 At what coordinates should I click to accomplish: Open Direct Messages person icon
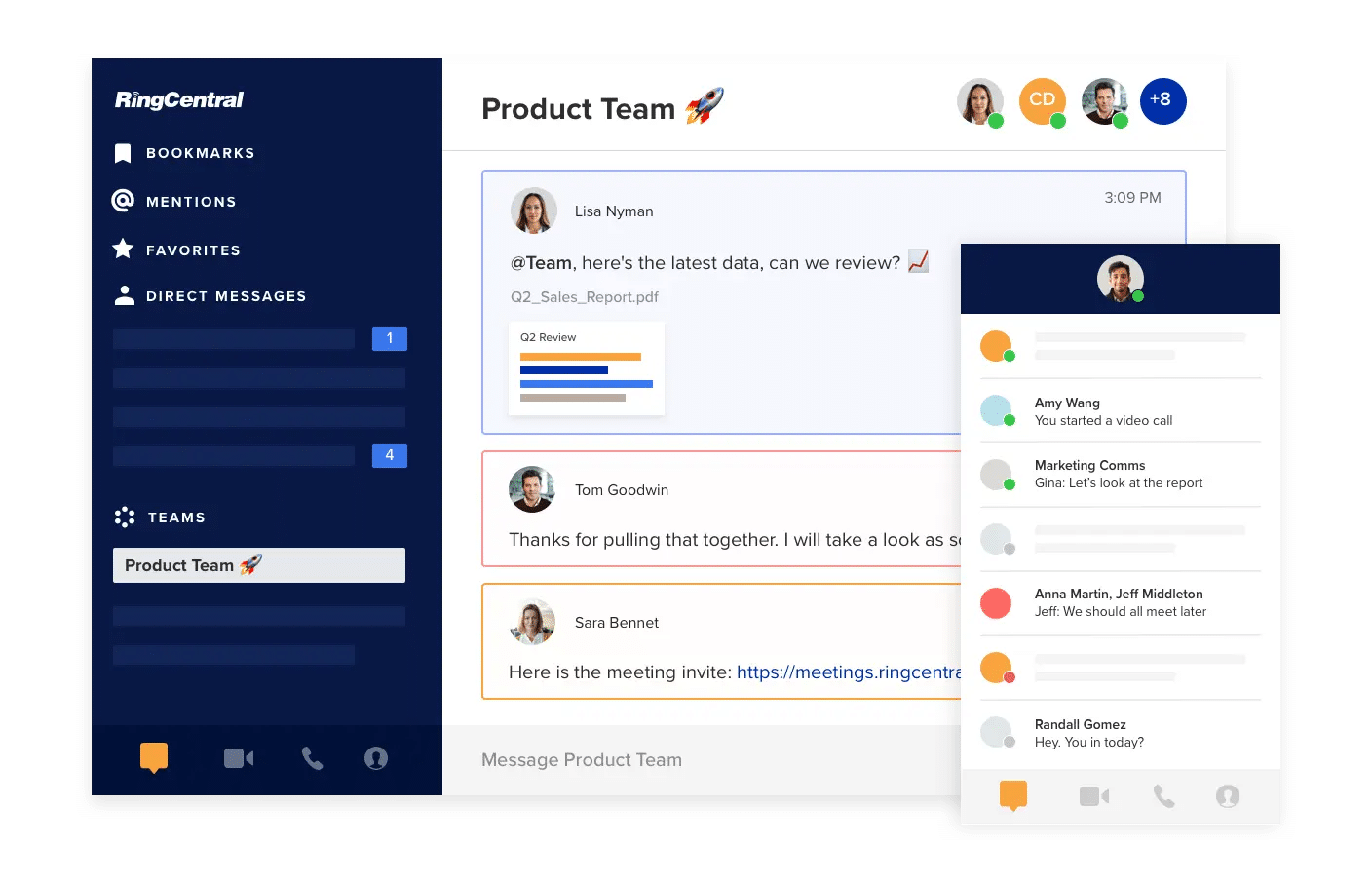(x=125, y=296)
